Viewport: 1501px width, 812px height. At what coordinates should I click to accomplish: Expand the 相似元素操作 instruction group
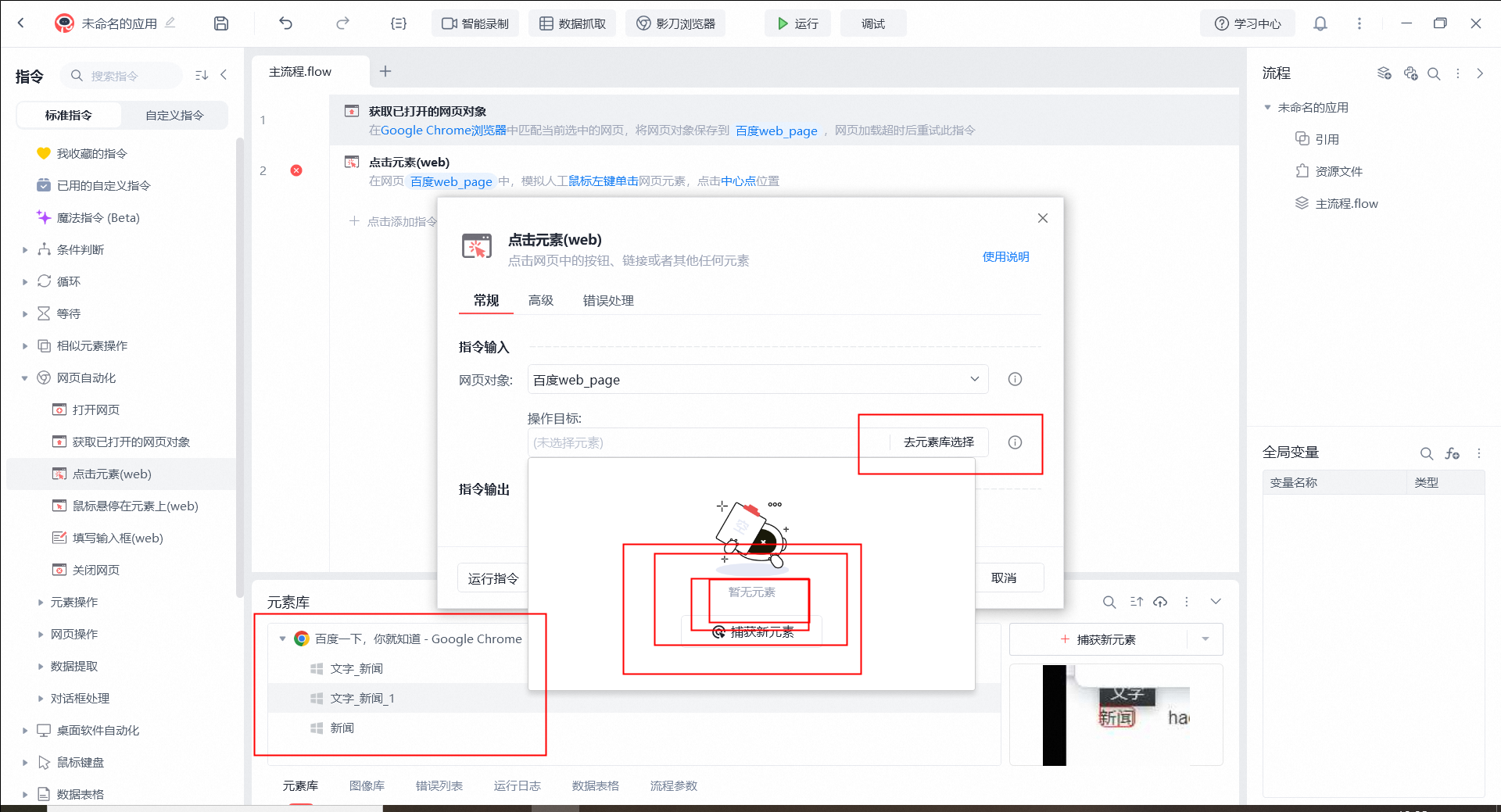(x=25, y=346)
